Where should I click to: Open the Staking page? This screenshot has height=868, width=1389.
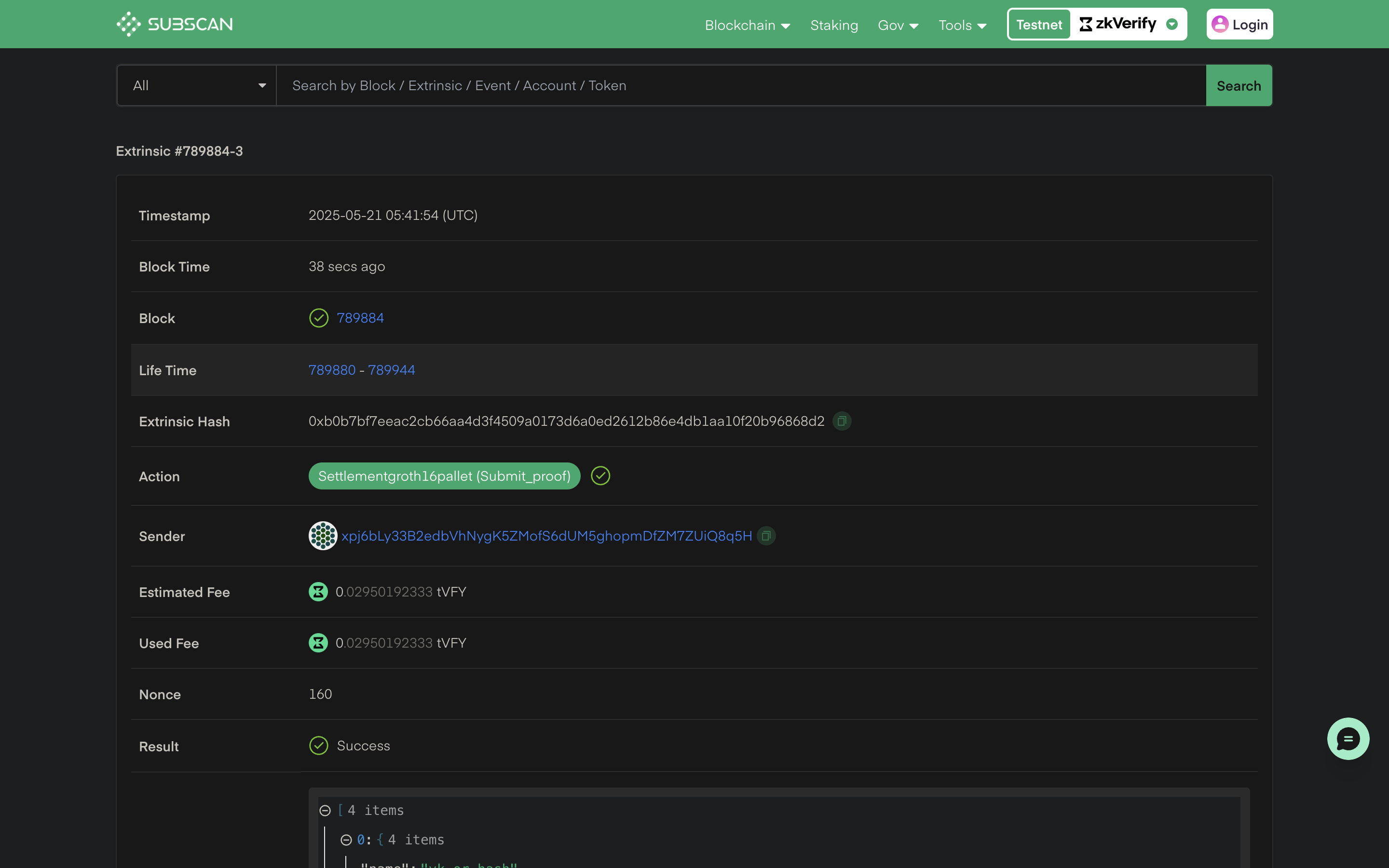click(x=833, y=25)
